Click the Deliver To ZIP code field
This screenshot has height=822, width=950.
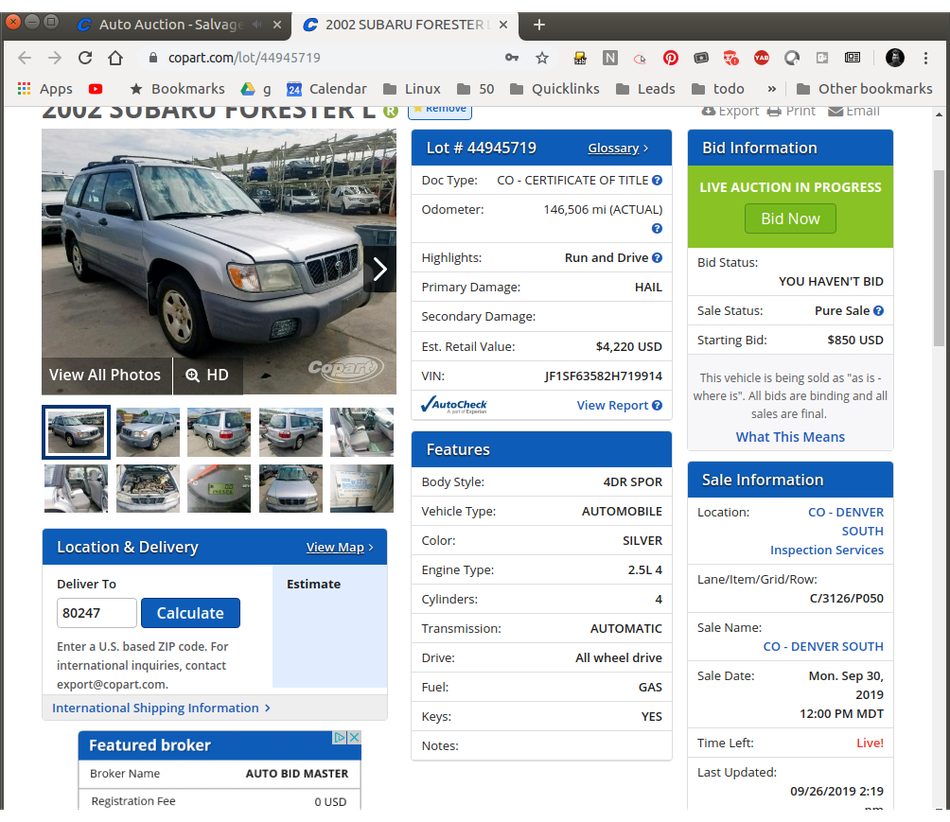(96, 613)
